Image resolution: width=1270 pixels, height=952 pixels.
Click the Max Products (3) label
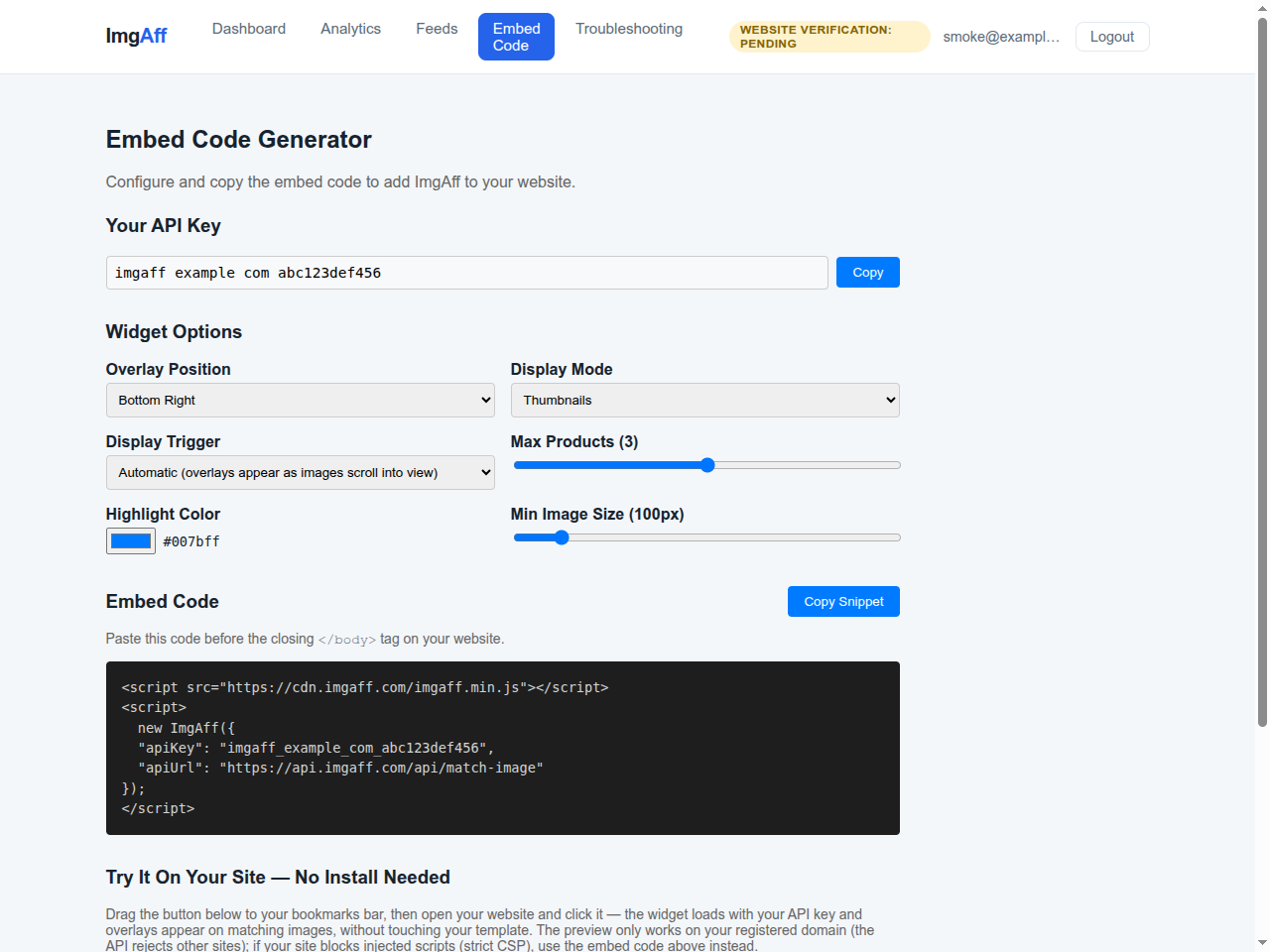(x=574, y=442)
